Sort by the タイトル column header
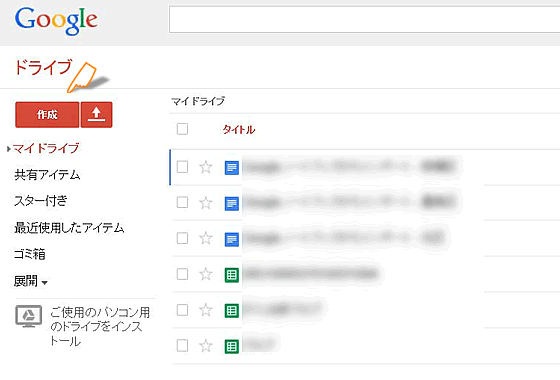 239,129
